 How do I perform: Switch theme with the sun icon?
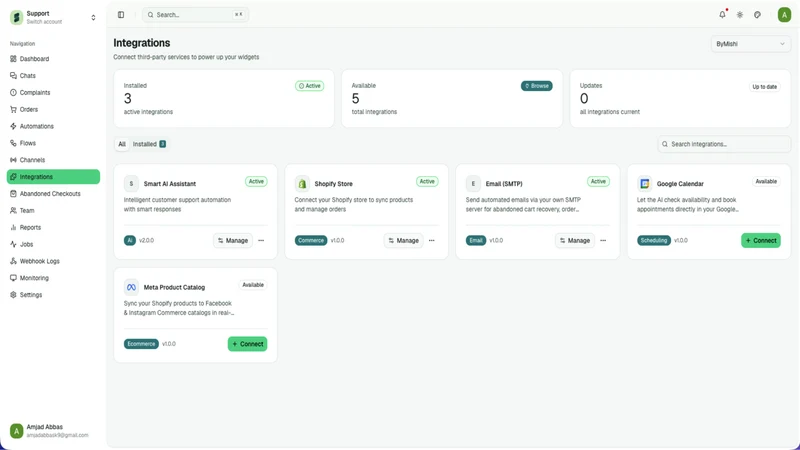pos(740,15)
